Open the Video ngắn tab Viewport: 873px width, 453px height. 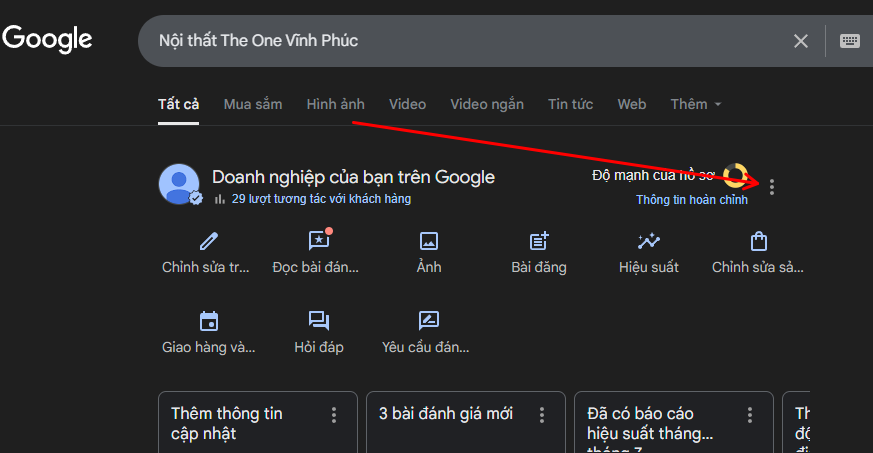pos(487,104)
